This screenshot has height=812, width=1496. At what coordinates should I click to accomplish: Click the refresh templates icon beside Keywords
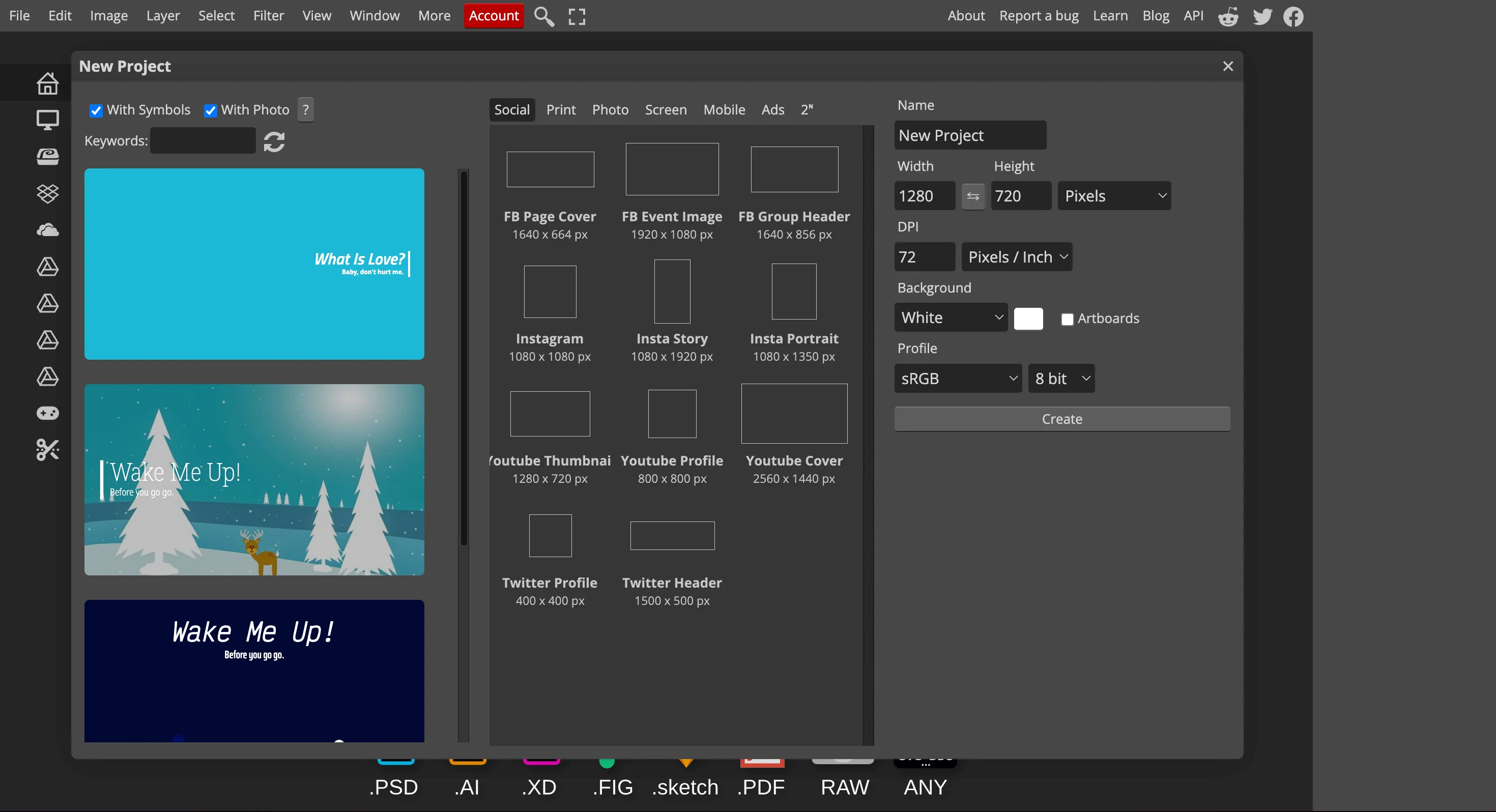pyautogui.click(x=274, y=142)
